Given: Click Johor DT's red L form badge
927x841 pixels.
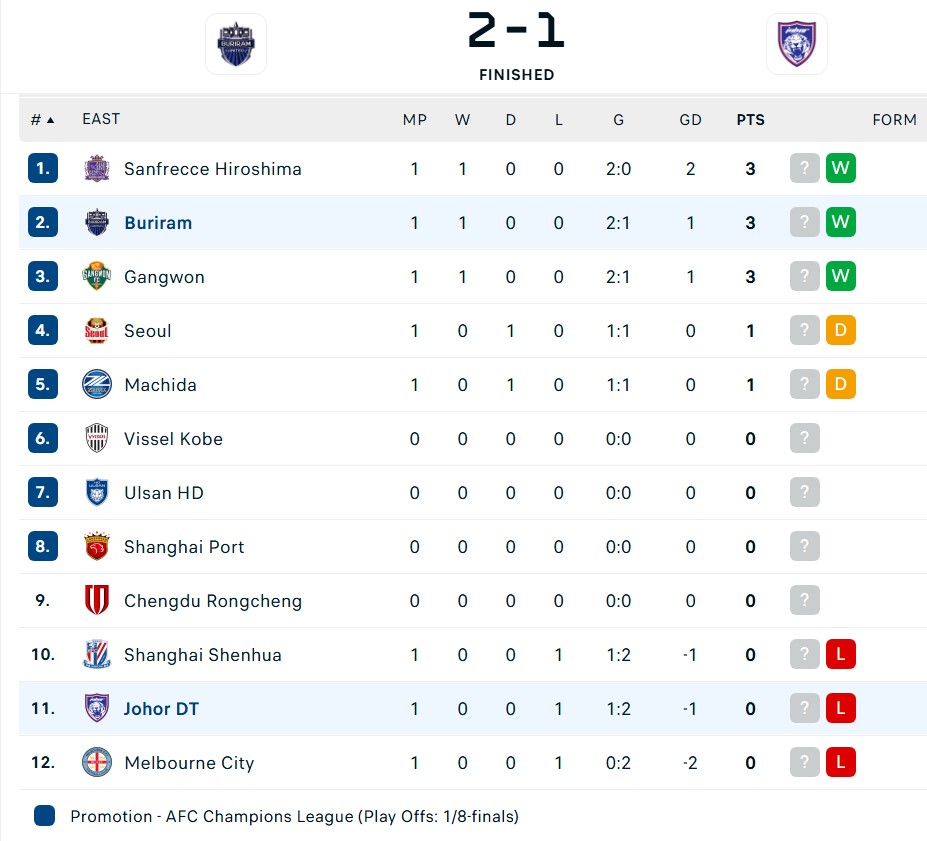Looking at the screenshot, I should point(841,708).
